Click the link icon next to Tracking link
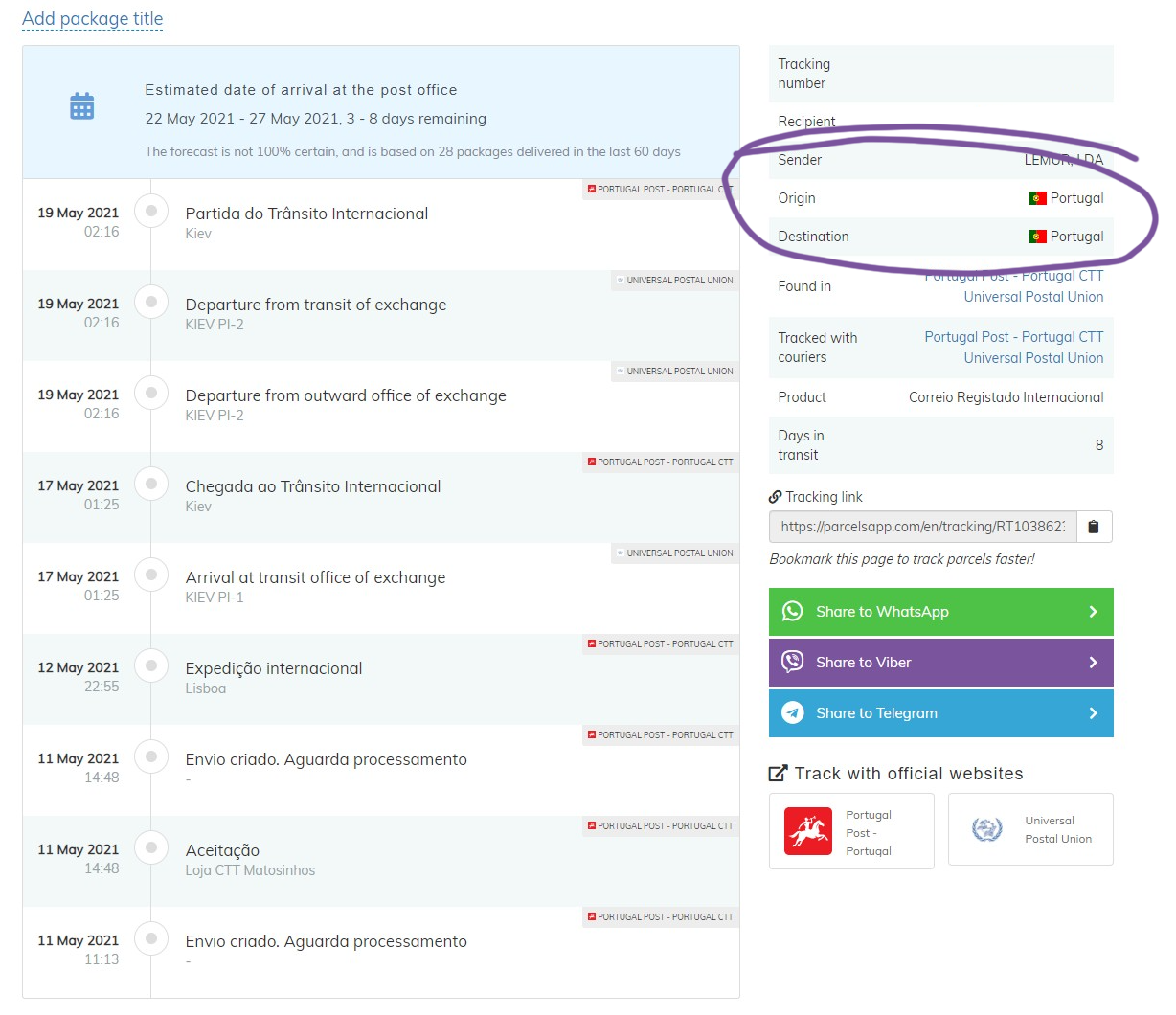 coord(776,497)
